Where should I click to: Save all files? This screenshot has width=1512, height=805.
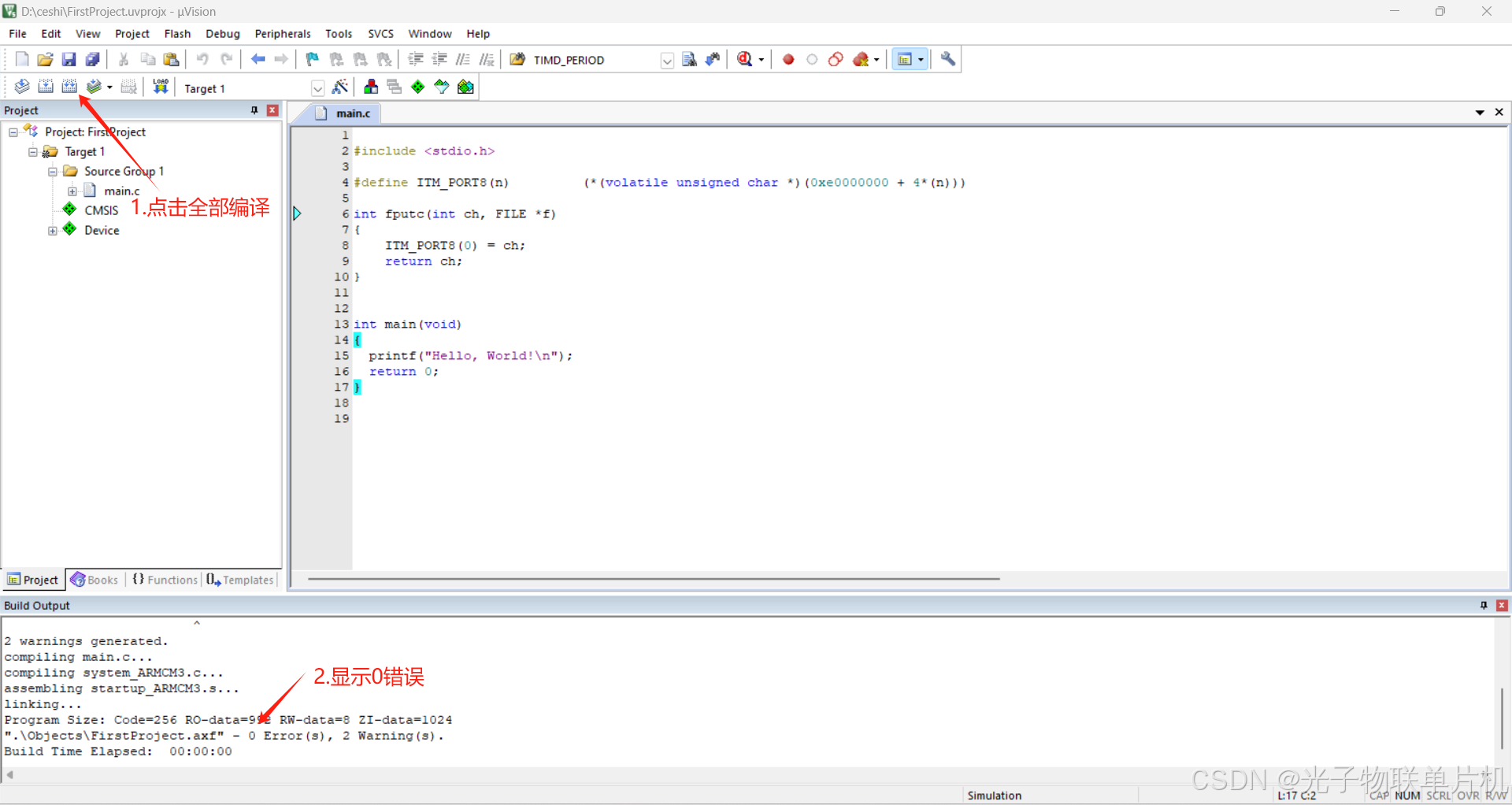(92, 59)
